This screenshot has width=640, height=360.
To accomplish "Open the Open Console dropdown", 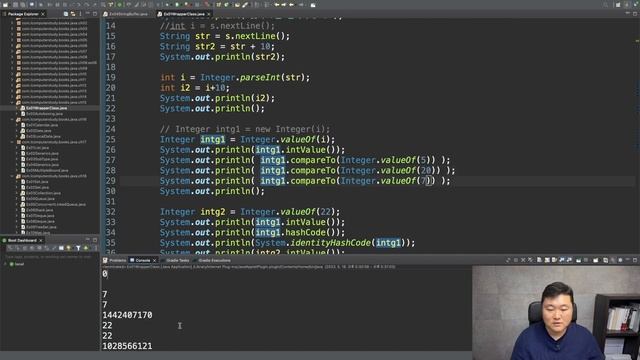I will coord(596,260).
